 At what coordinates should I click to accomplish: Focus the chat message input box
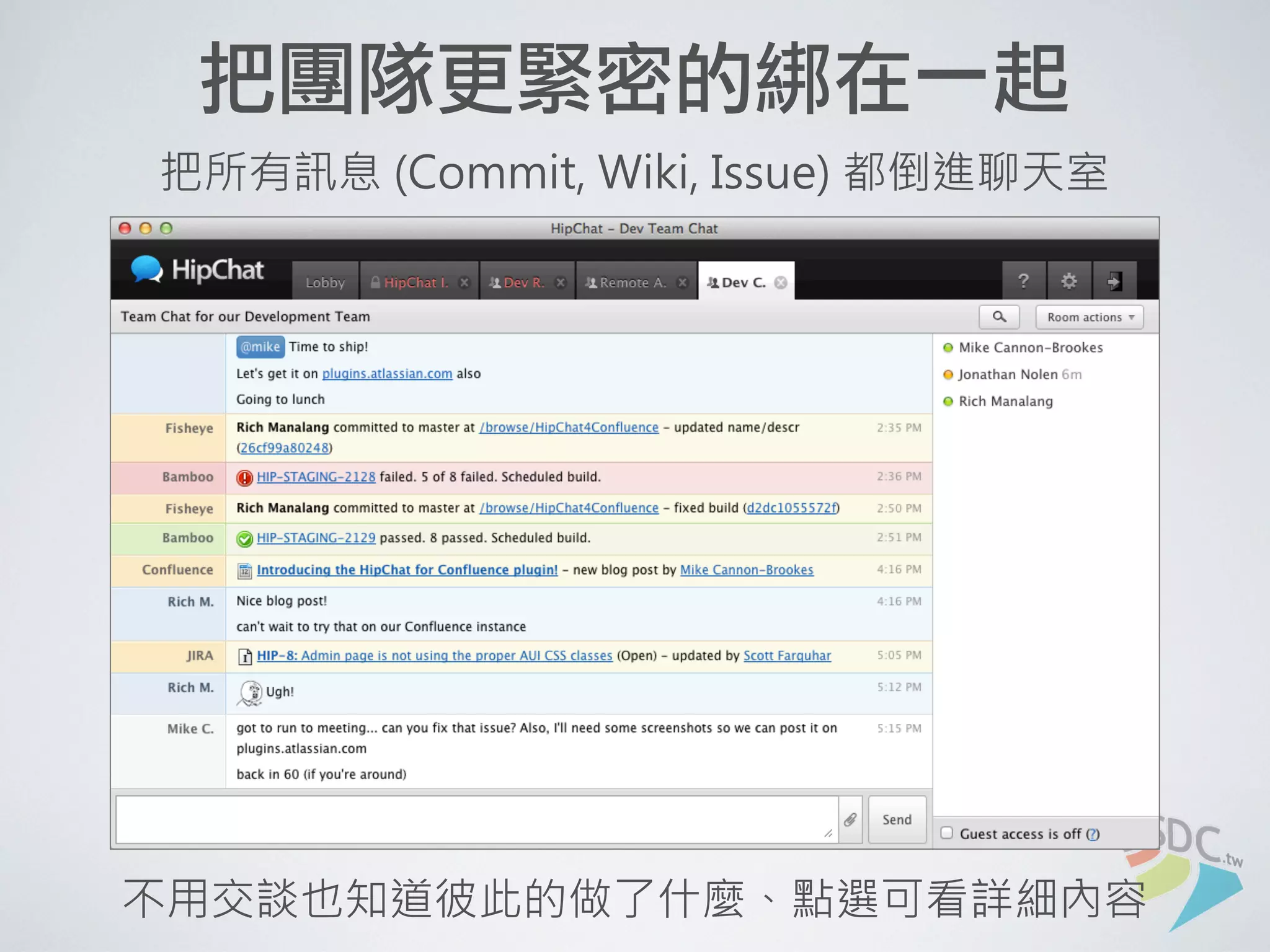click(476, 819)
